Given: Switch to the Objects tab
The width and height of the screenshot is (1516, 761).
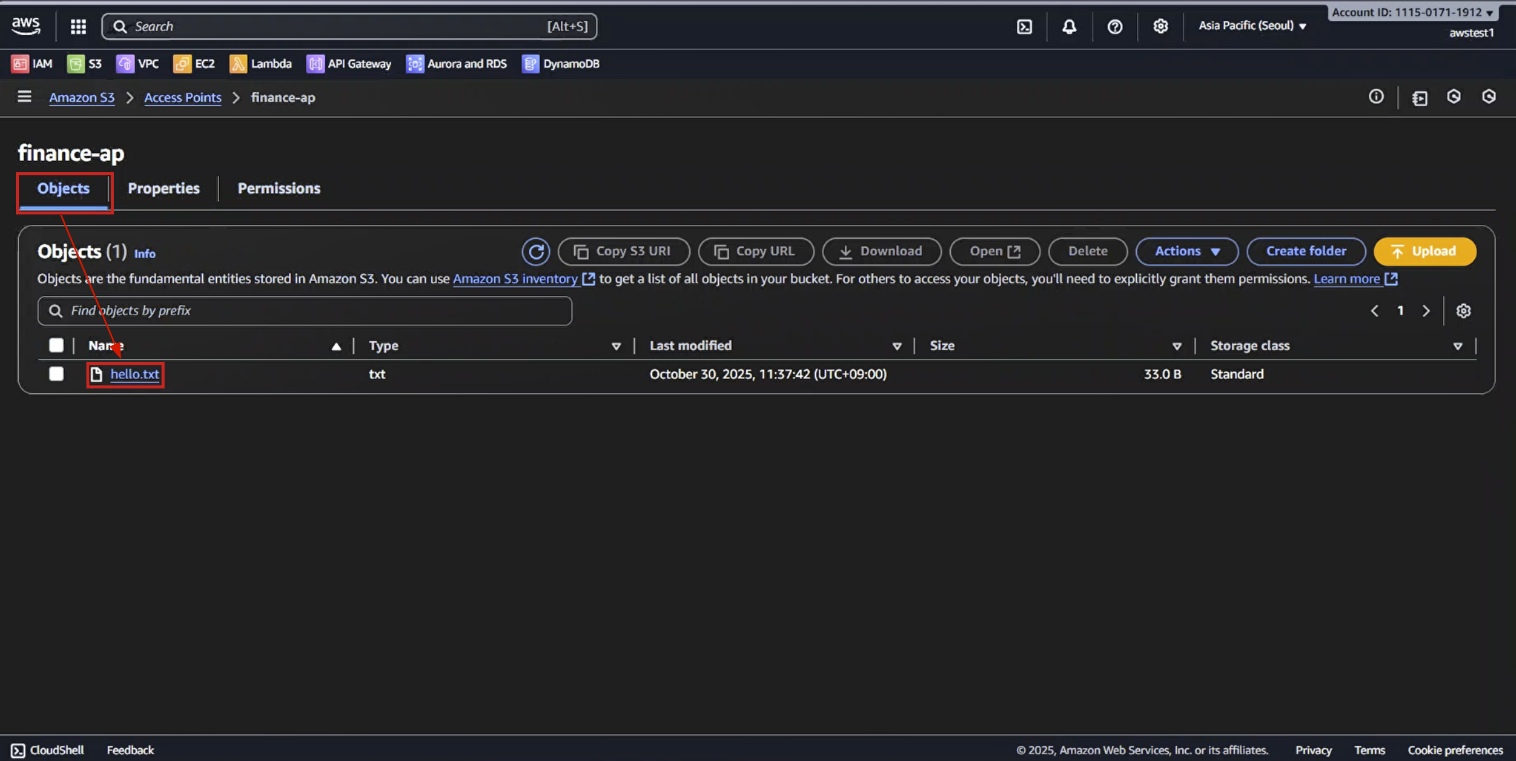Looking at the screenshot, I should (x=64, y=189).
